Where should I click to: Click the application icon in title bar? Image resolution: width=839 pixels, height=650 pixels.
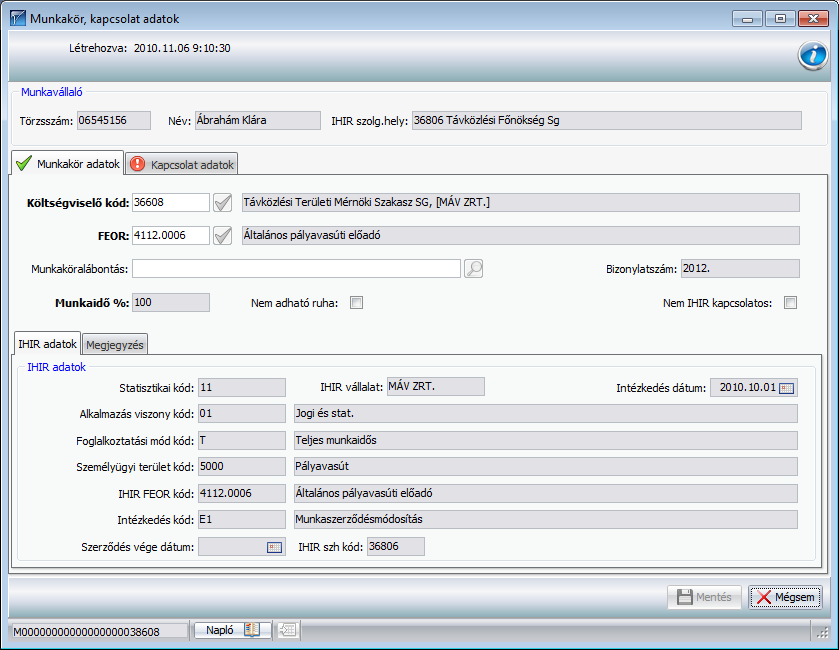[x=18, y=19]
